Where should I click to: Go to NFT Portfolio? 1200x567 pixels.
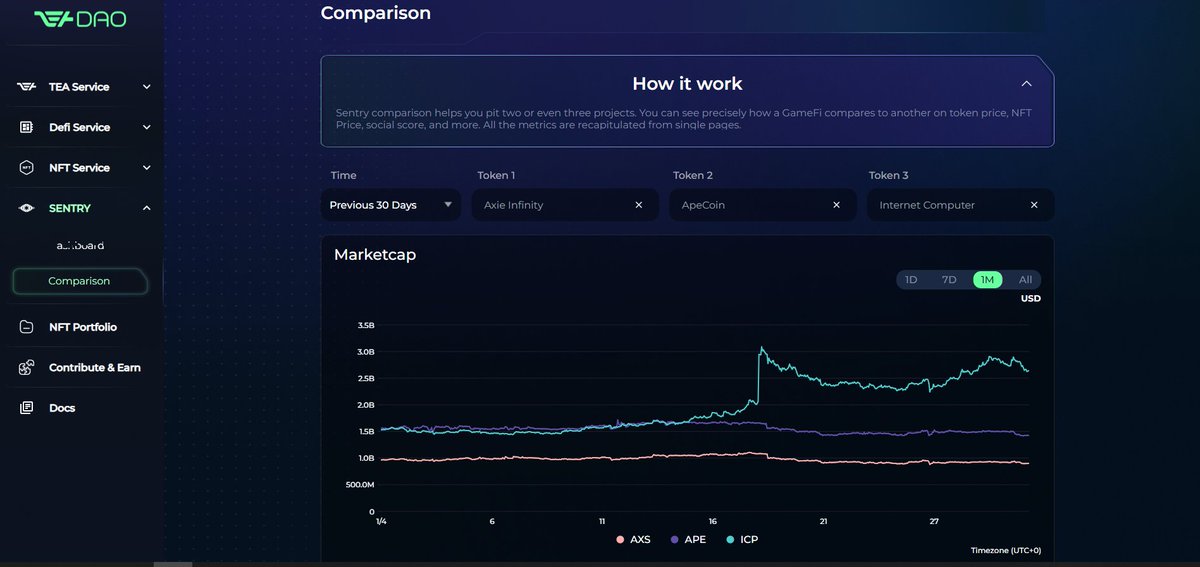pos(82,327)
